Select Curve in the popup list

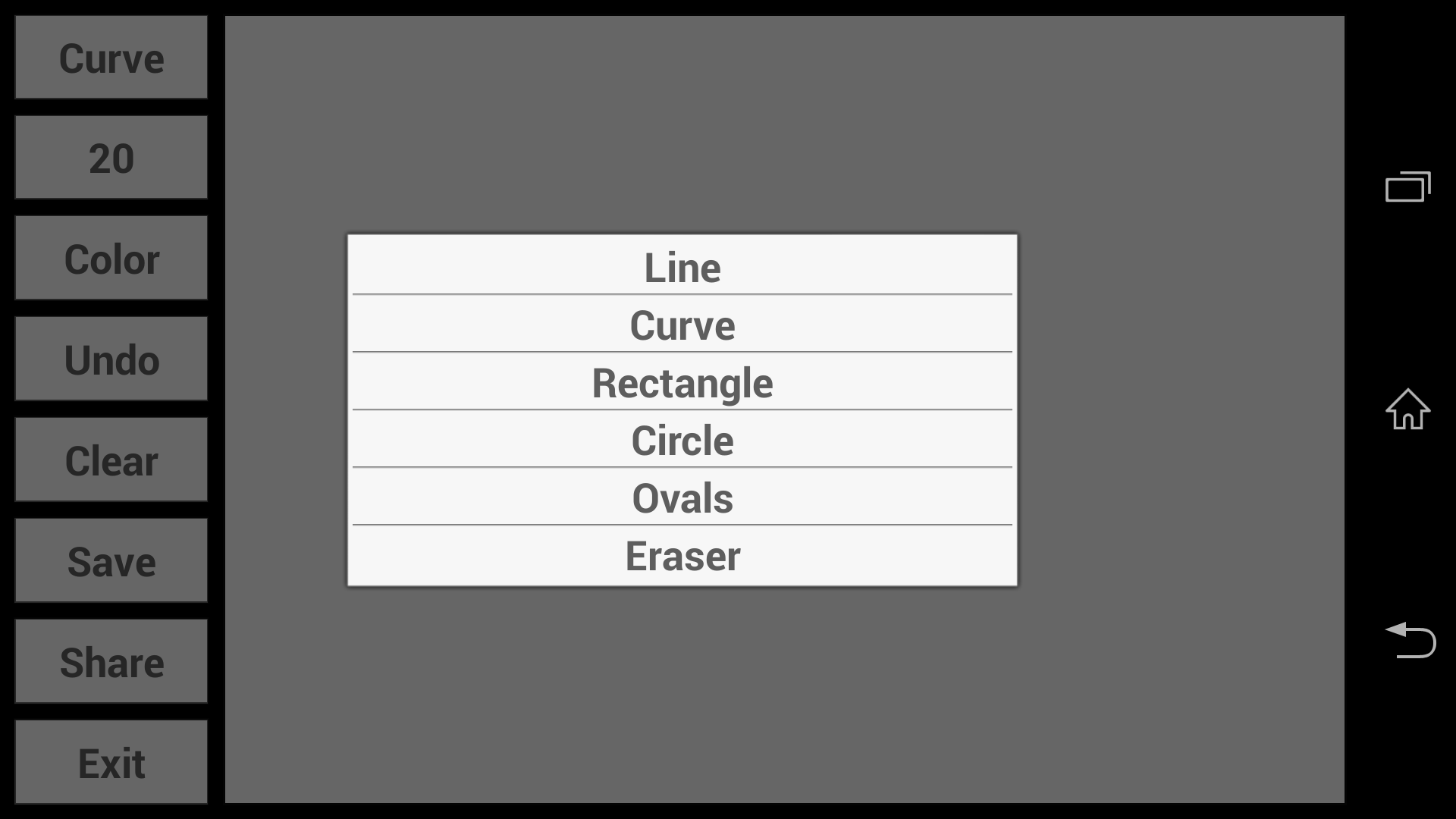(682, 325)
